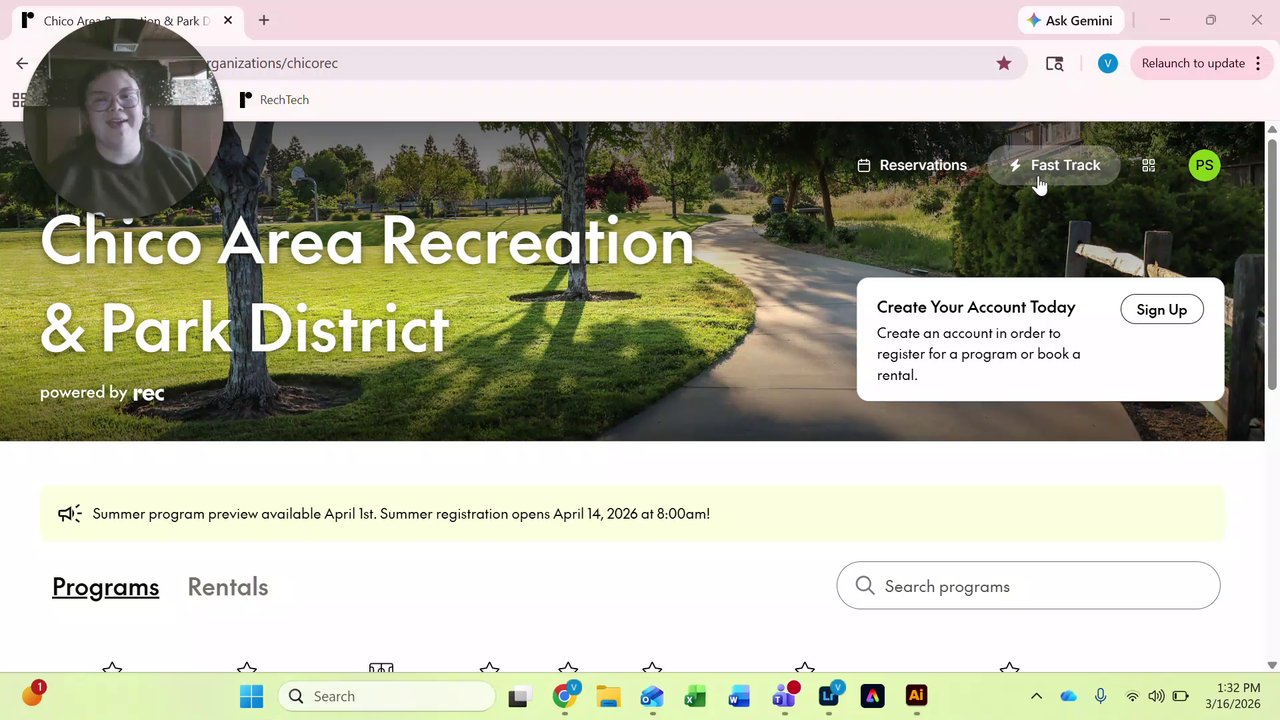Click the battery tray icon
The width and height of the screenshot is (1280, 720).
[1180, 696]
